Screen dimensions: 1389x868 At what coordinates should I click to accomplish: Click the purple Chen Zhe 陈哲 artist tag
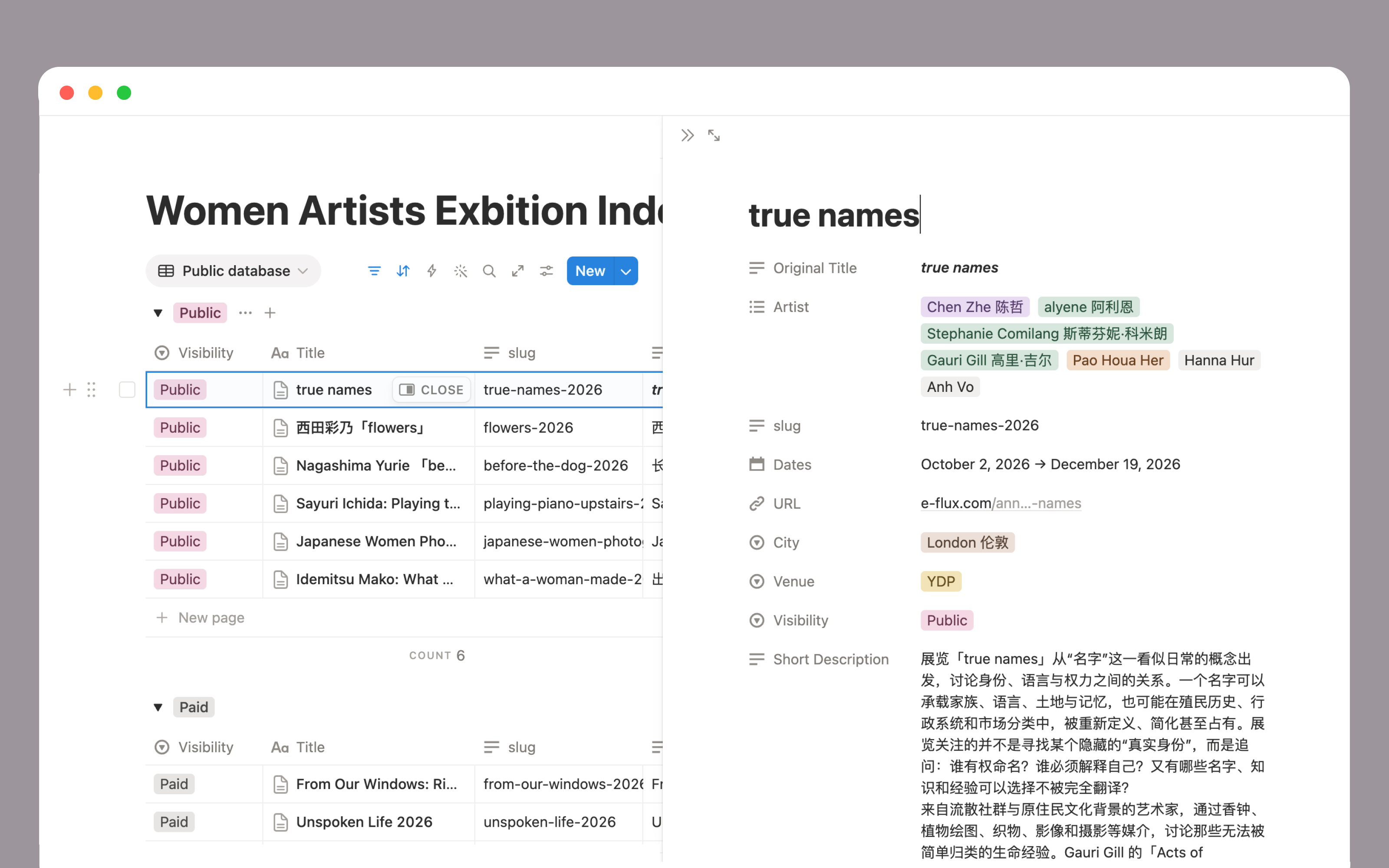(x=974, y=307)
